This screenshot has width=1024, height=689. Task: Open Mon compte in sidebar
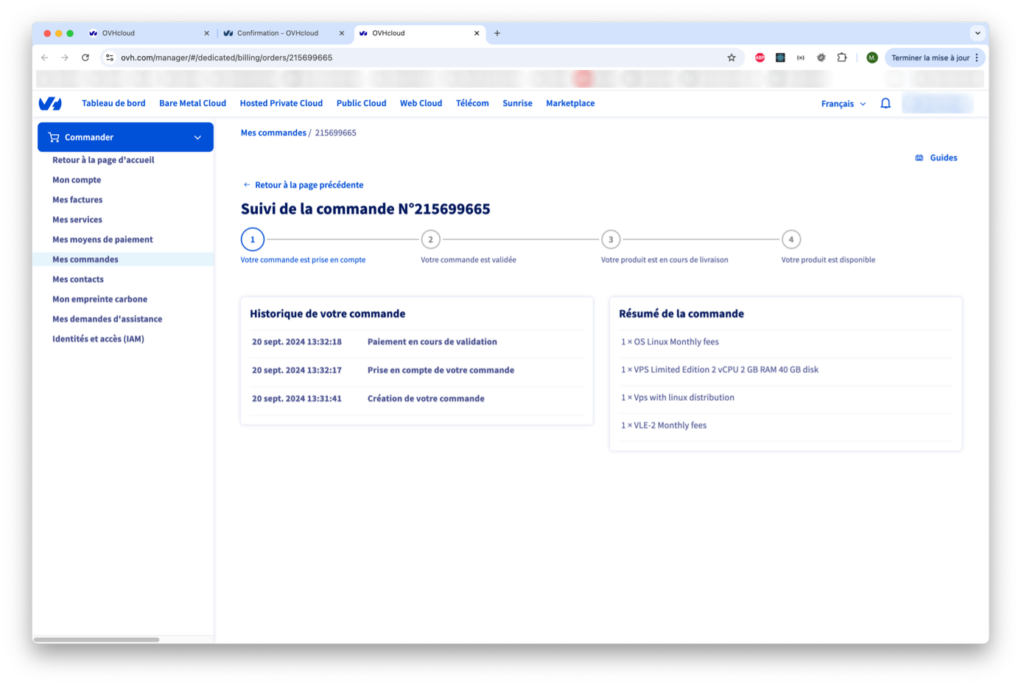(76, 180)
